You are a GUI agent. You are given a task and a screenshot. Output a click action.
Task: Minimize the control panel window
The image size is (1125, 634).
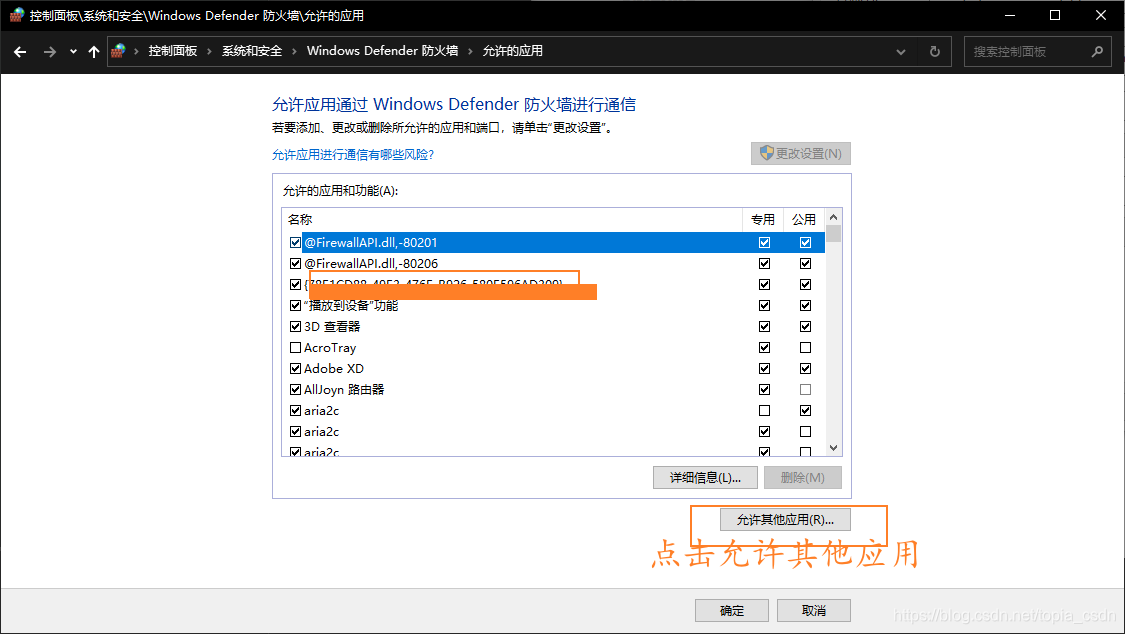[x=1009, y=15]
